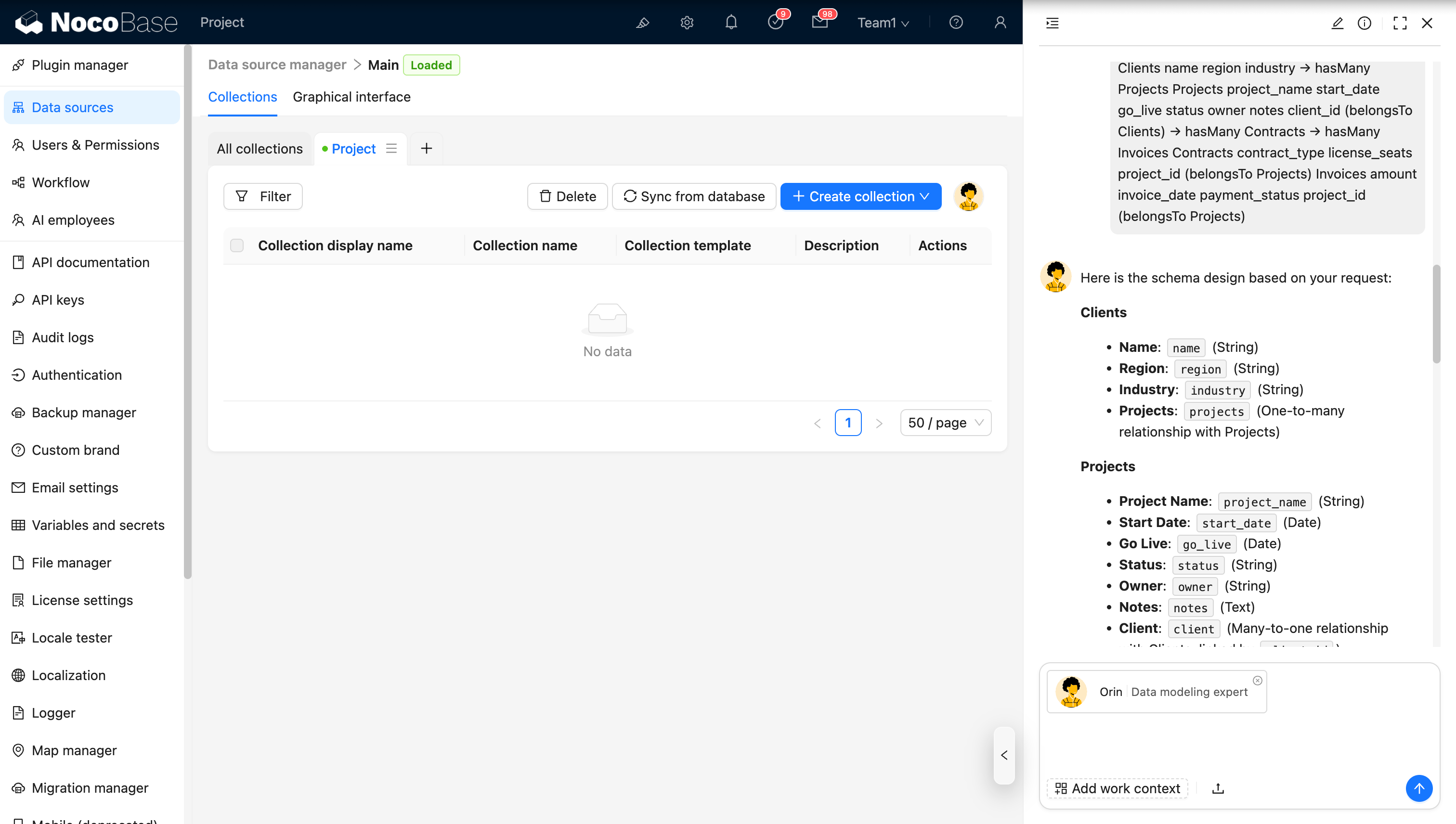The image size is (1456, 824).
Task: Click the upload file icon in chat
Action: click(x=1218, y=788)
